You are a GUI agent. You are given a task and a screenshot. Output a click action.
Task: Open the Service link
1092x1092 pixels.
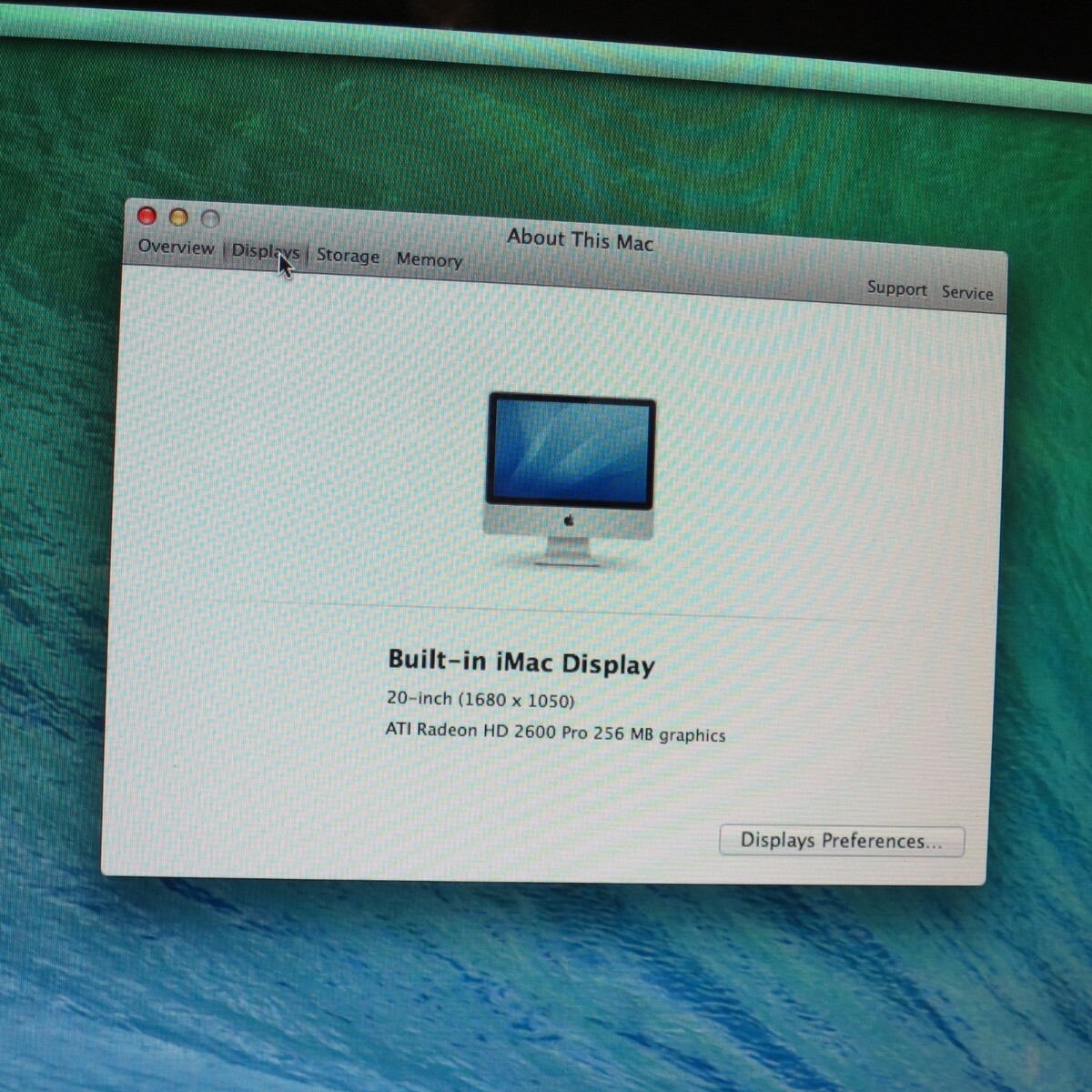point(966,293)
